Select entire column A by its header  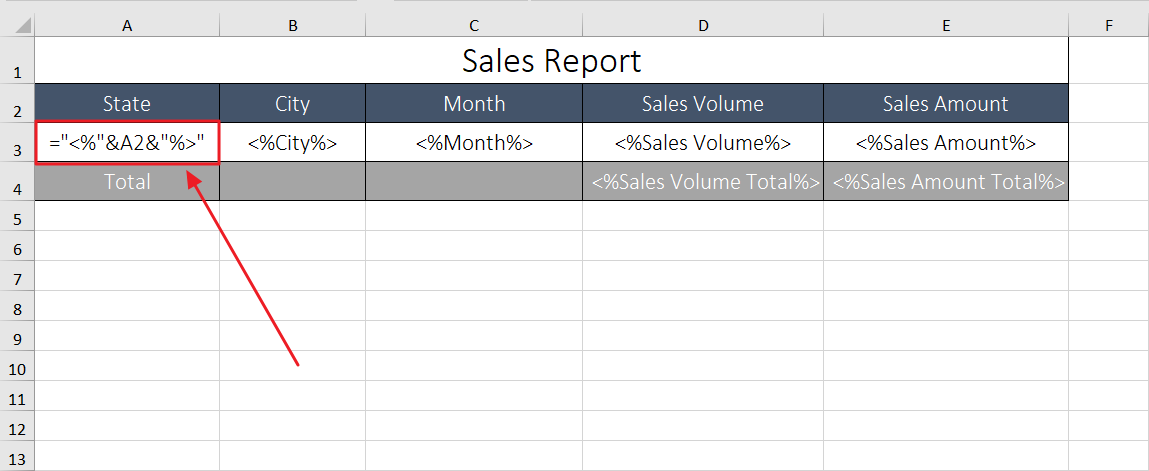(x=127, y=26)
